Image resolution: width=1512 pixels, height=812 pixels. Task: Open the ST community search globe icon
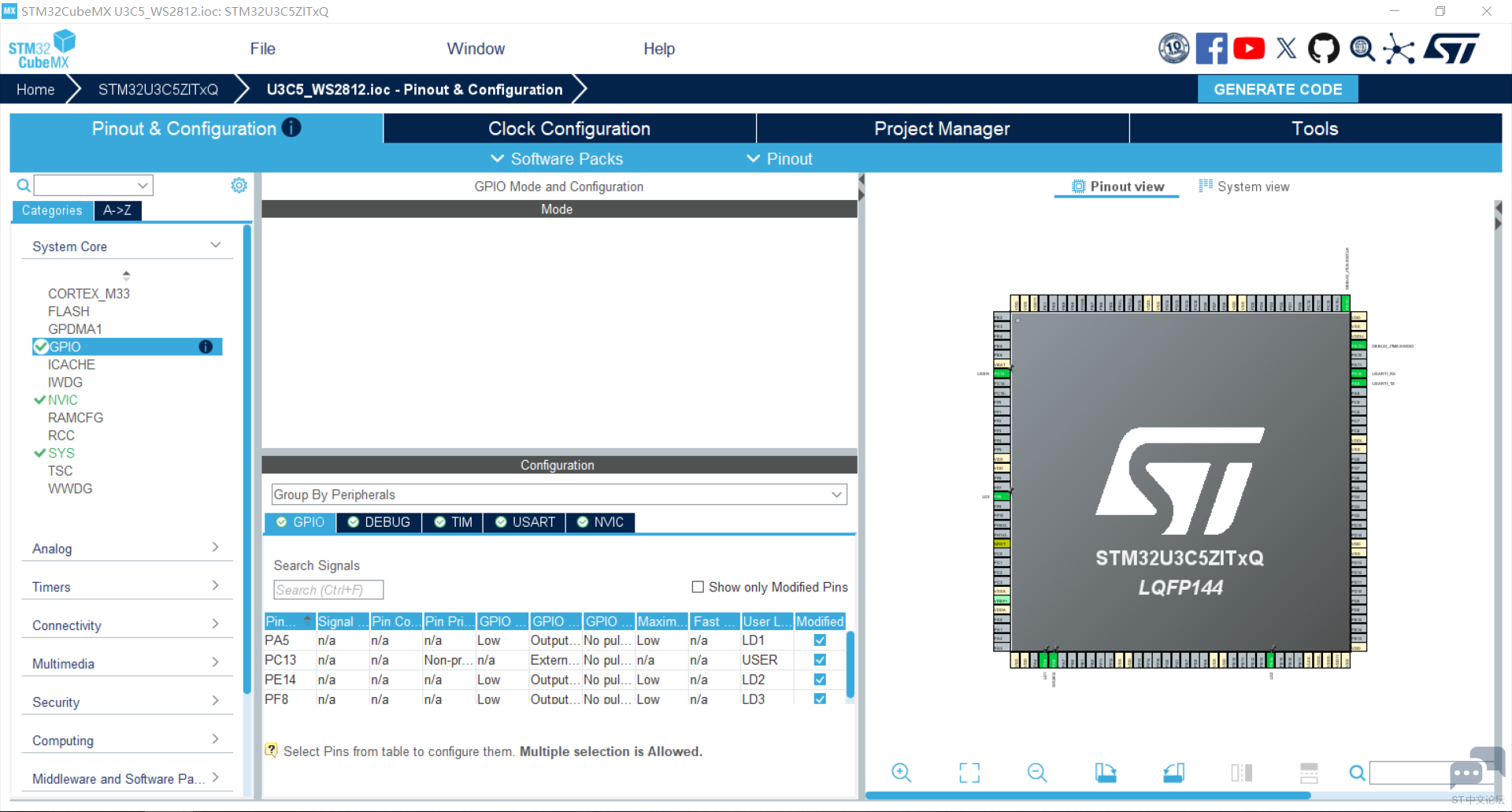1362,49
